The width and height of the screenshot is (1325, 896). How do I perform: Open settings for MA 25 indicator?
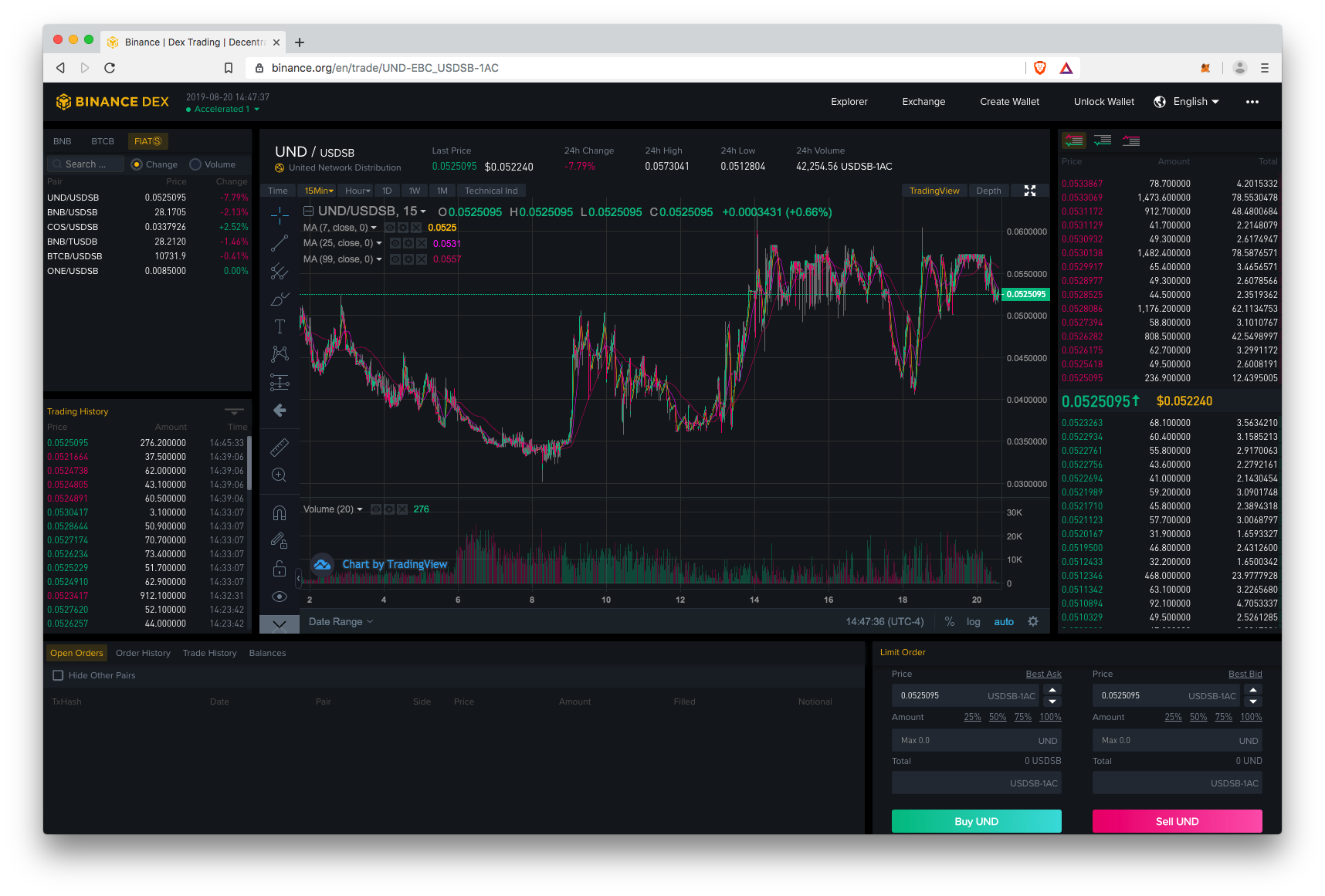[408, 243]
